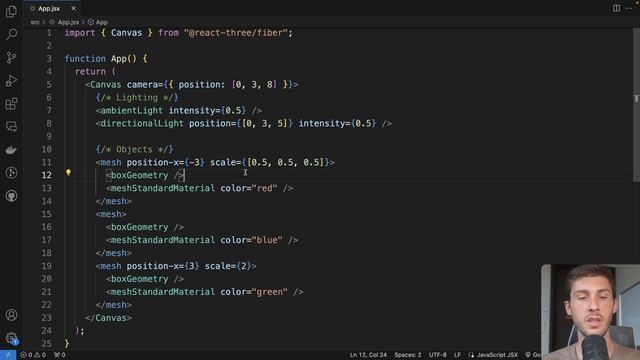
Task: Open the Accounts menu icon
Action: 11,315
